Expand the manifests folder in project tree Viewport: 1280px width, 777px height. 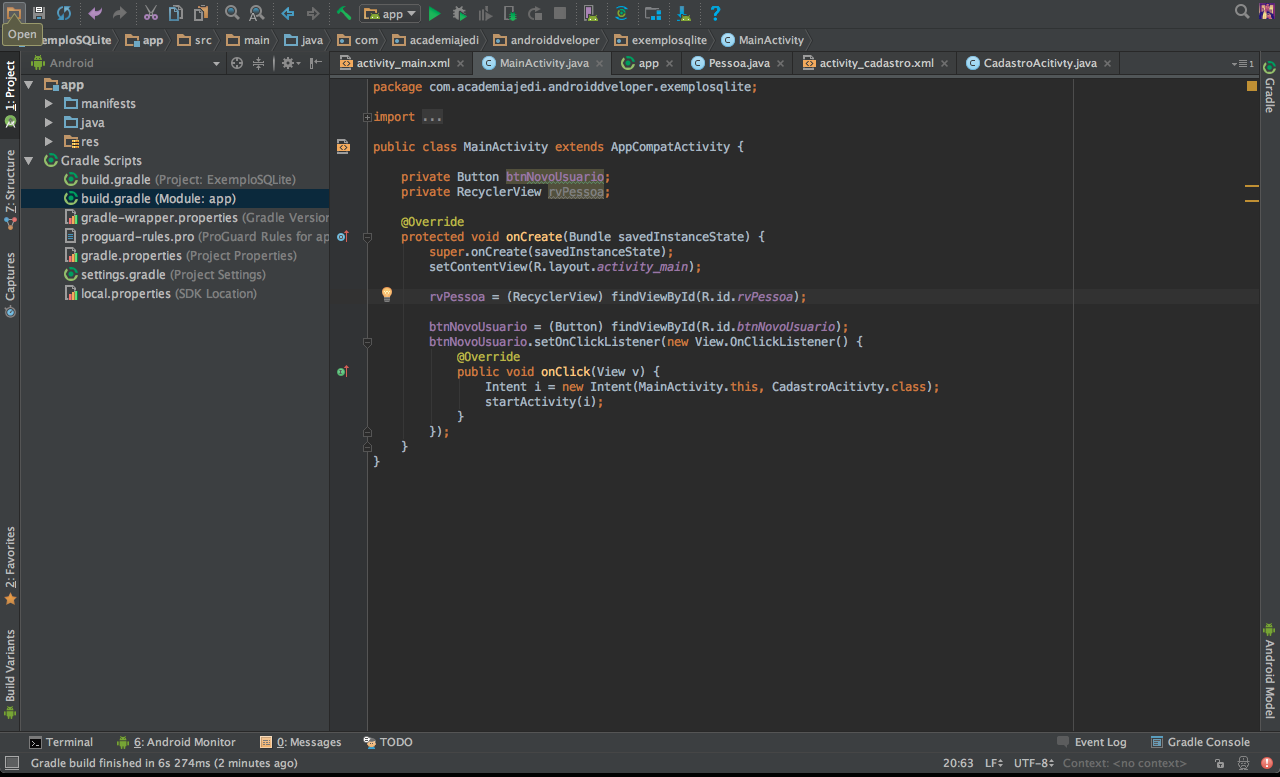(48, 104)
